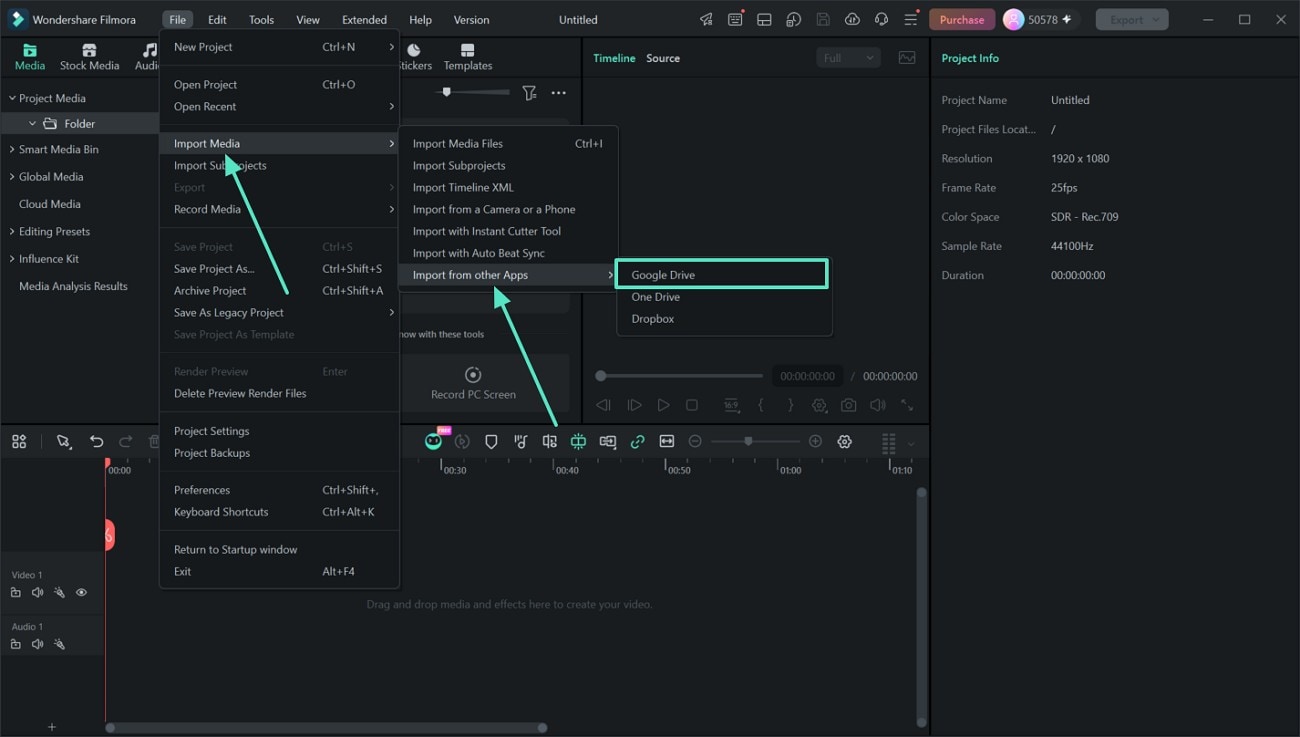
Task: Click the filter icon in media panel
Action: point(529,93)
